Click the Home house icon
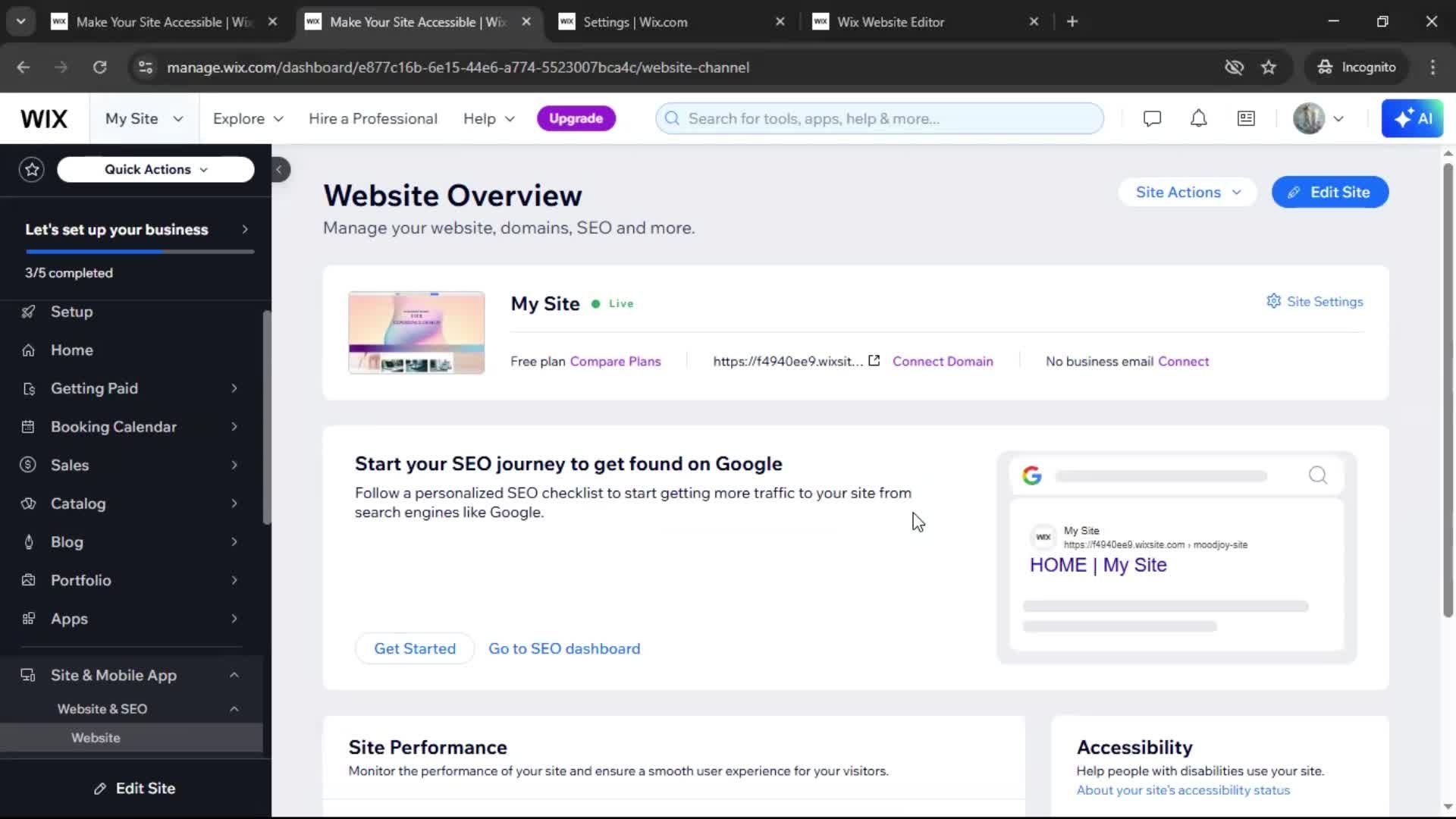Image resolution: width=1456 pixels, height=819 pixels. [28, 350]
